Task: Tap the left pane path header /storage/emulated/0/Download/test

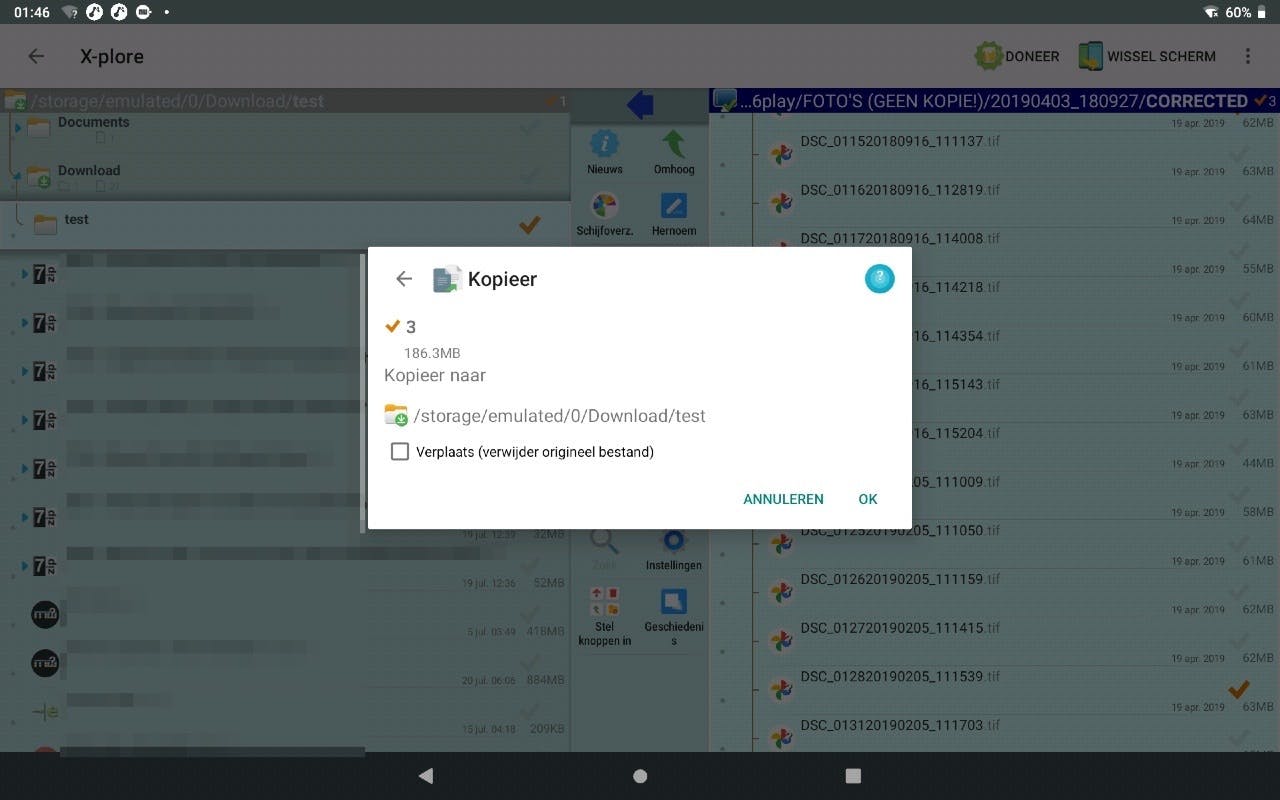Action: click(x=178, y=101)
